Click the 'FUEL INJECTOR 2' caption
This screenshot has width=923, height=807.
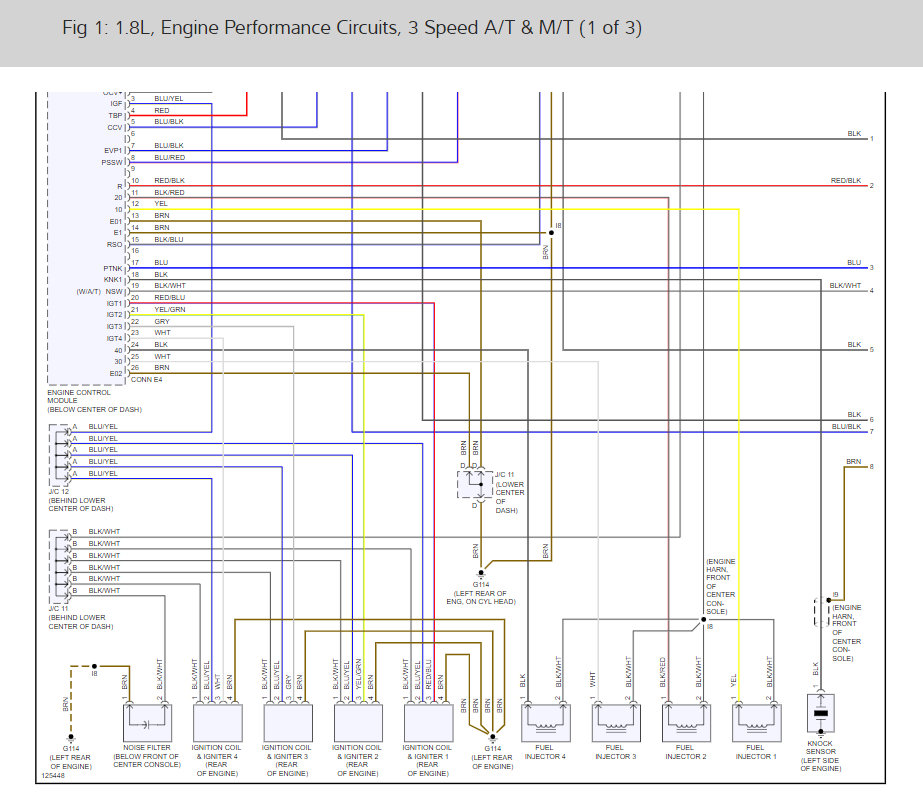pyautogui.click(x=686, y=752)
